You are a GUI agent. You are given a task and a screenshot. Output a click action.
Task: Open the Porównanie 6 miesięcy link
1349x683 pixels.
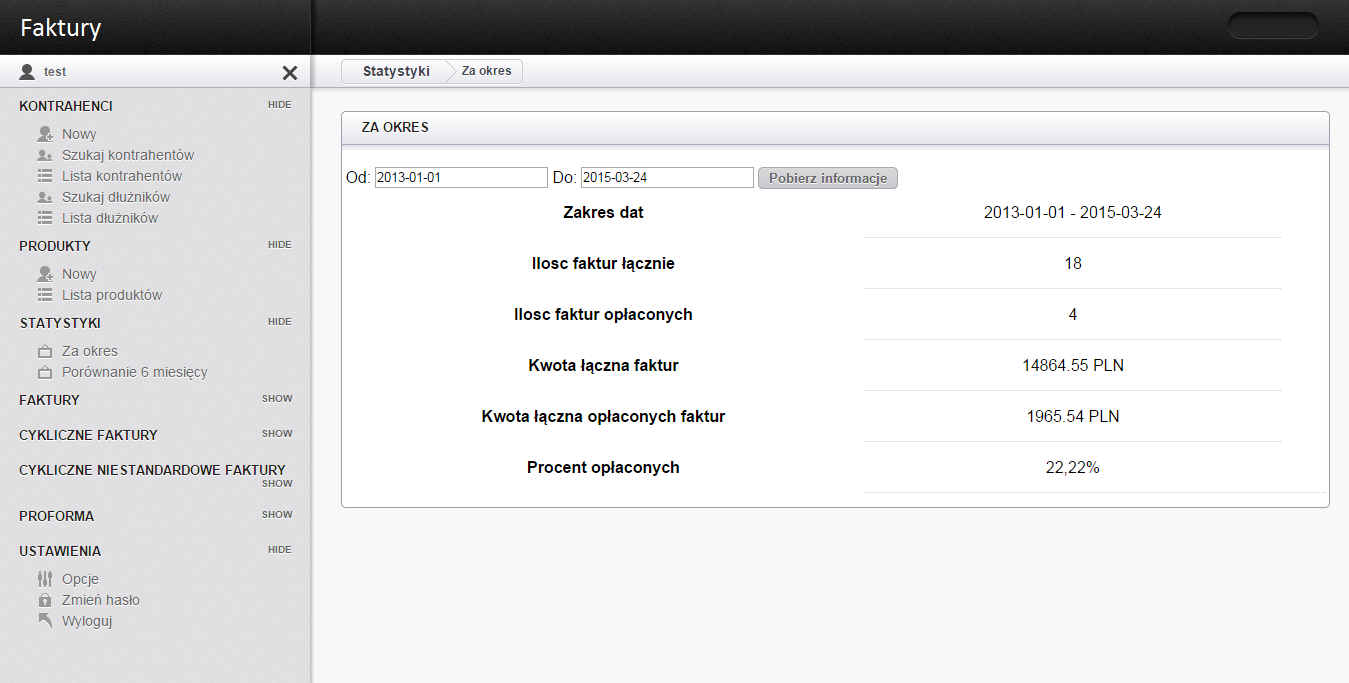(134, 372)
